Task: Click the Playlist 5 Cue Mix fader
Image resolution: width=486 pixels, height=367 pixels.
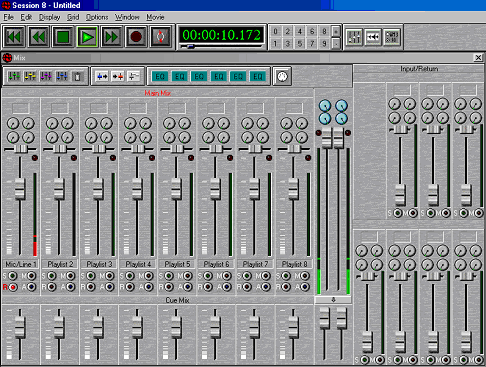Action: (176, 326)
